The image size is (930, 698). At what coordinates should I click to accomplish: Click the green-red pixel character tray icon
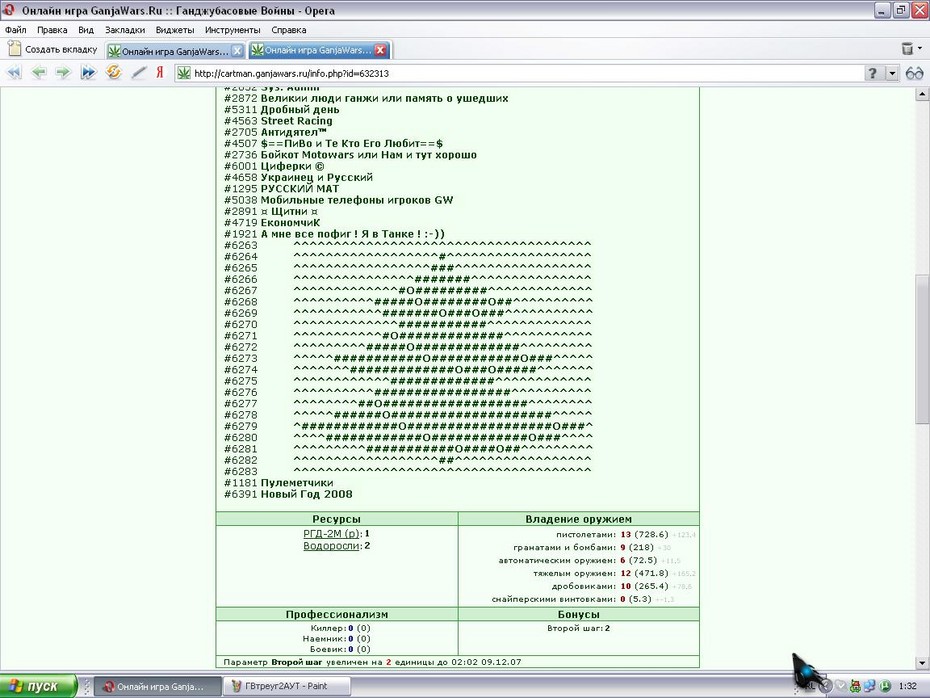tap(855, 686)
